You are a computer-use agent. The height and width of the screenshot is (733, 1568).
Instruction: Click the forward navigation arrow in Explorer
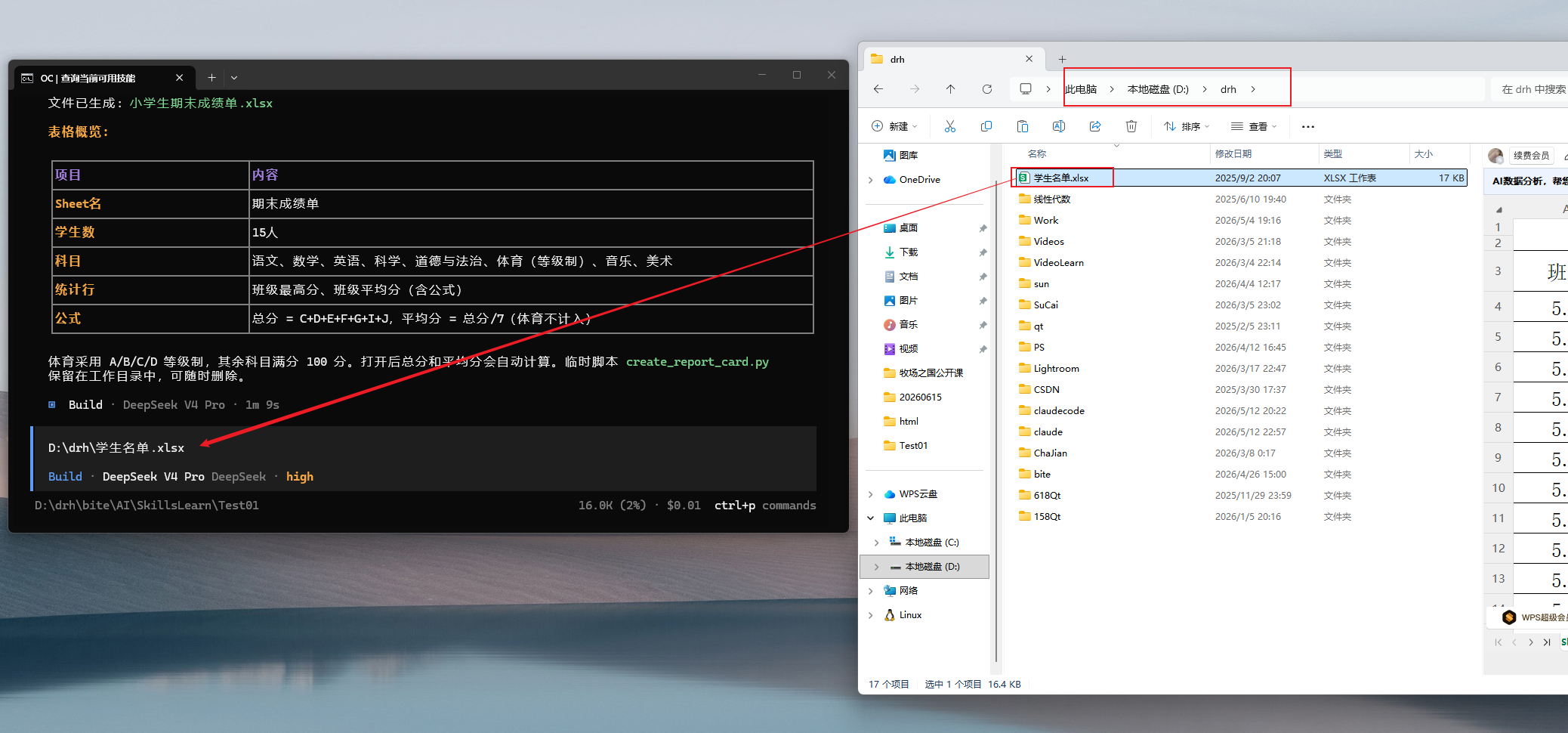coord(915,89)
